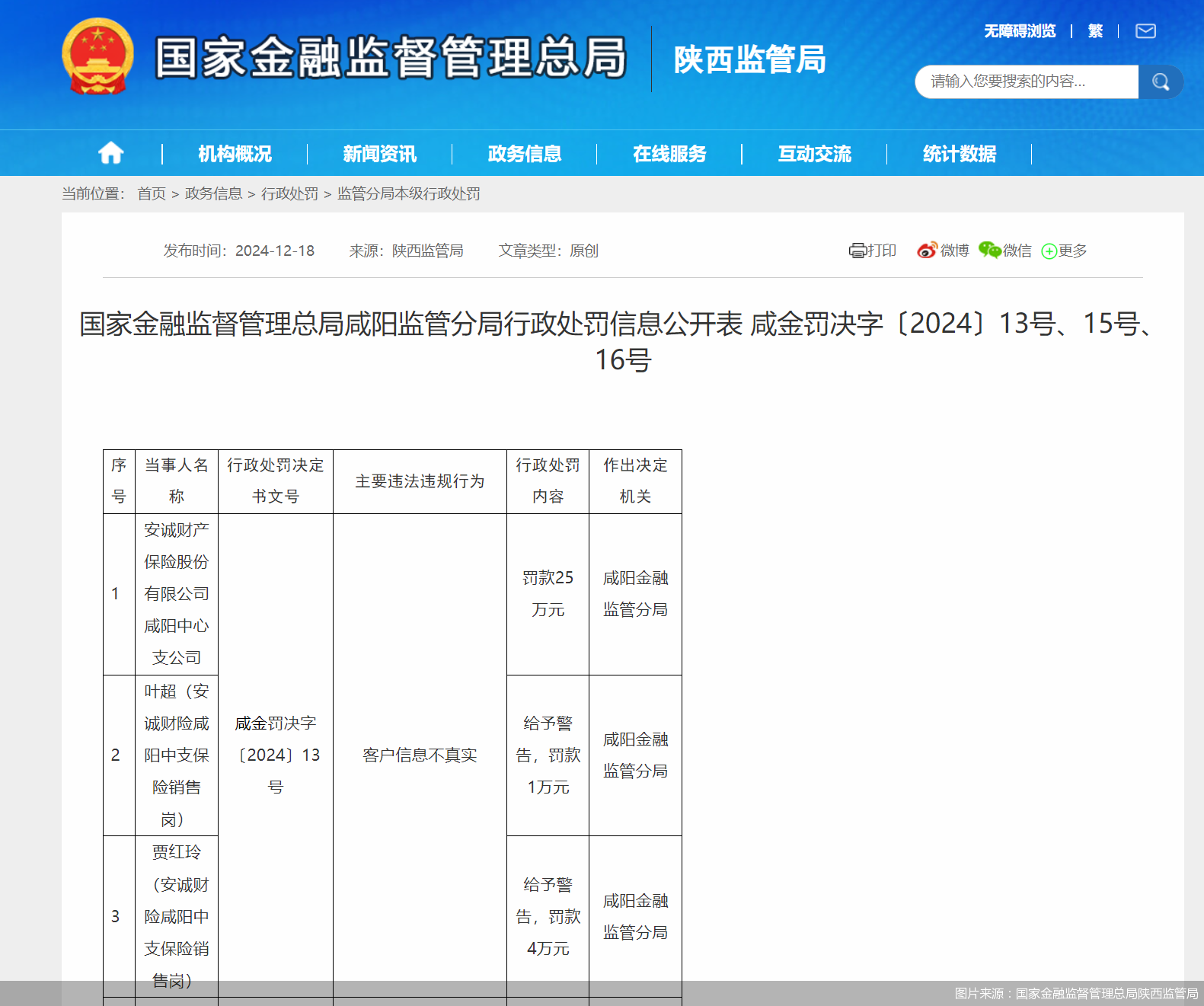
Task: Click the mail envelope icon
Action: 1145,31
